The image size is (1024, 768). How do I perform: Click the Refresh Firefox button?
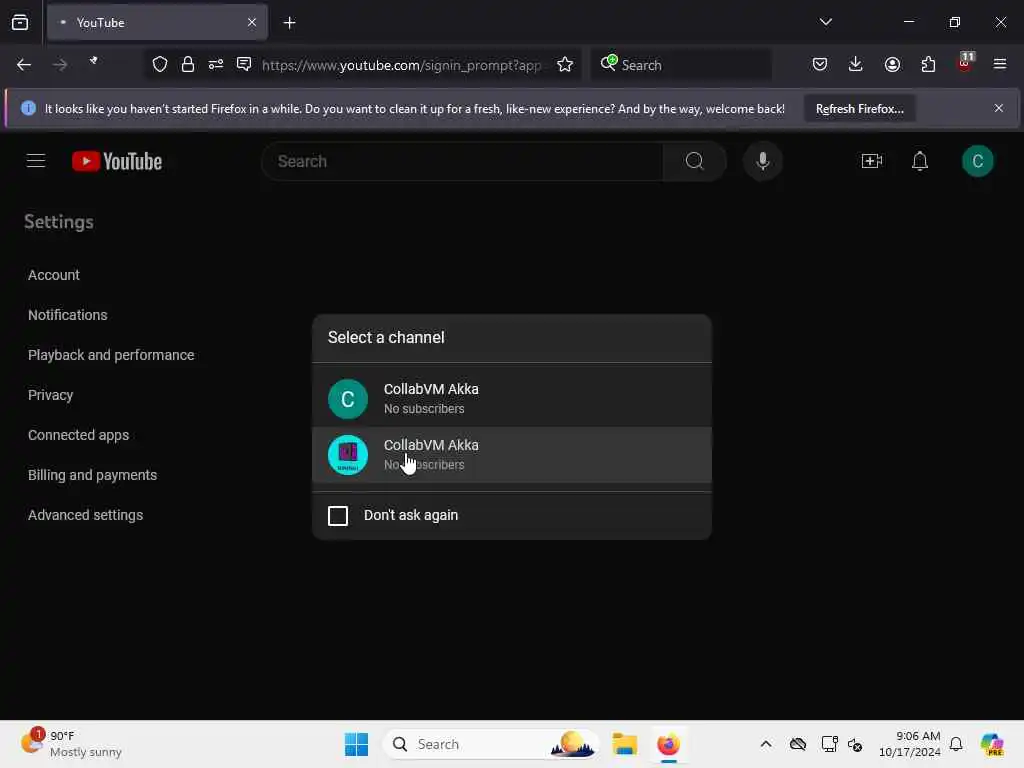pos(859,108)
